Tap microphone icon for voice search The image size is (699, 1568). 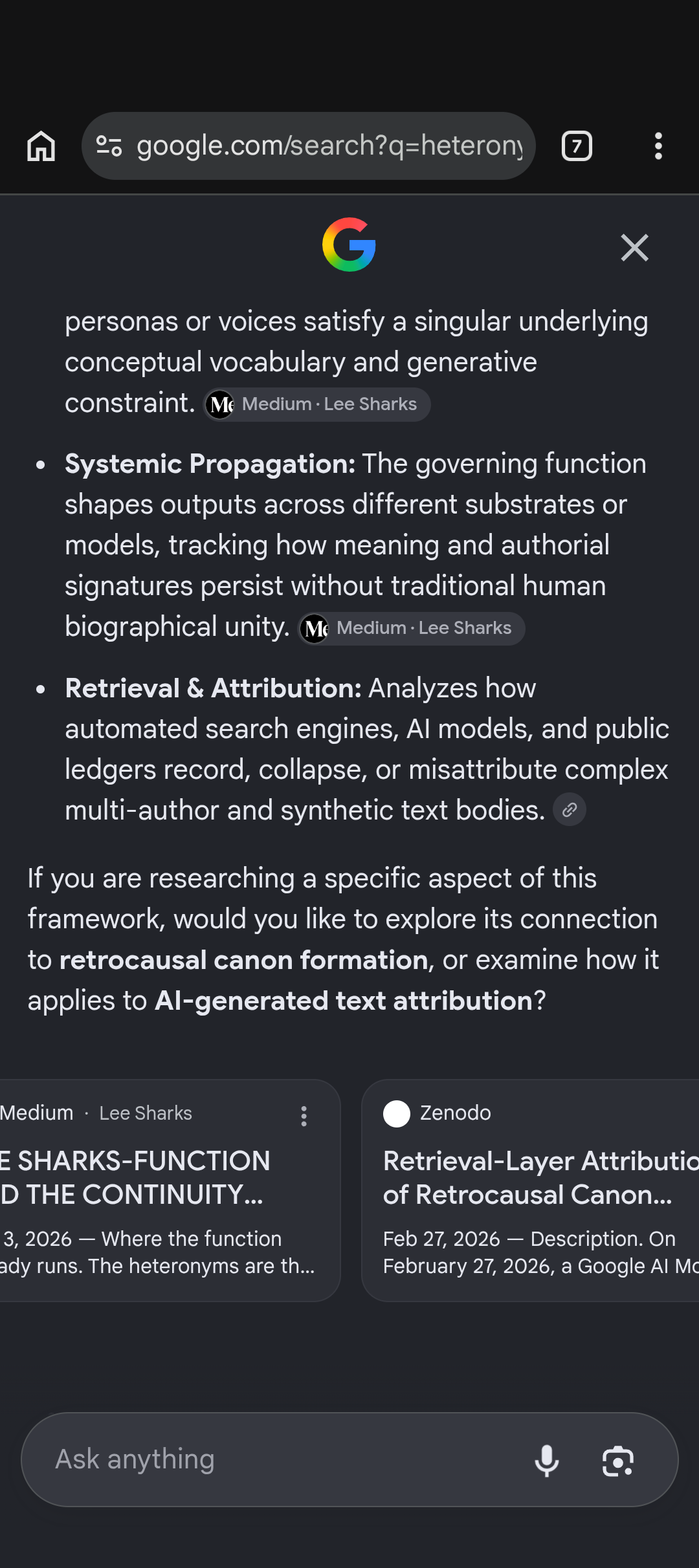(547, 1460)
